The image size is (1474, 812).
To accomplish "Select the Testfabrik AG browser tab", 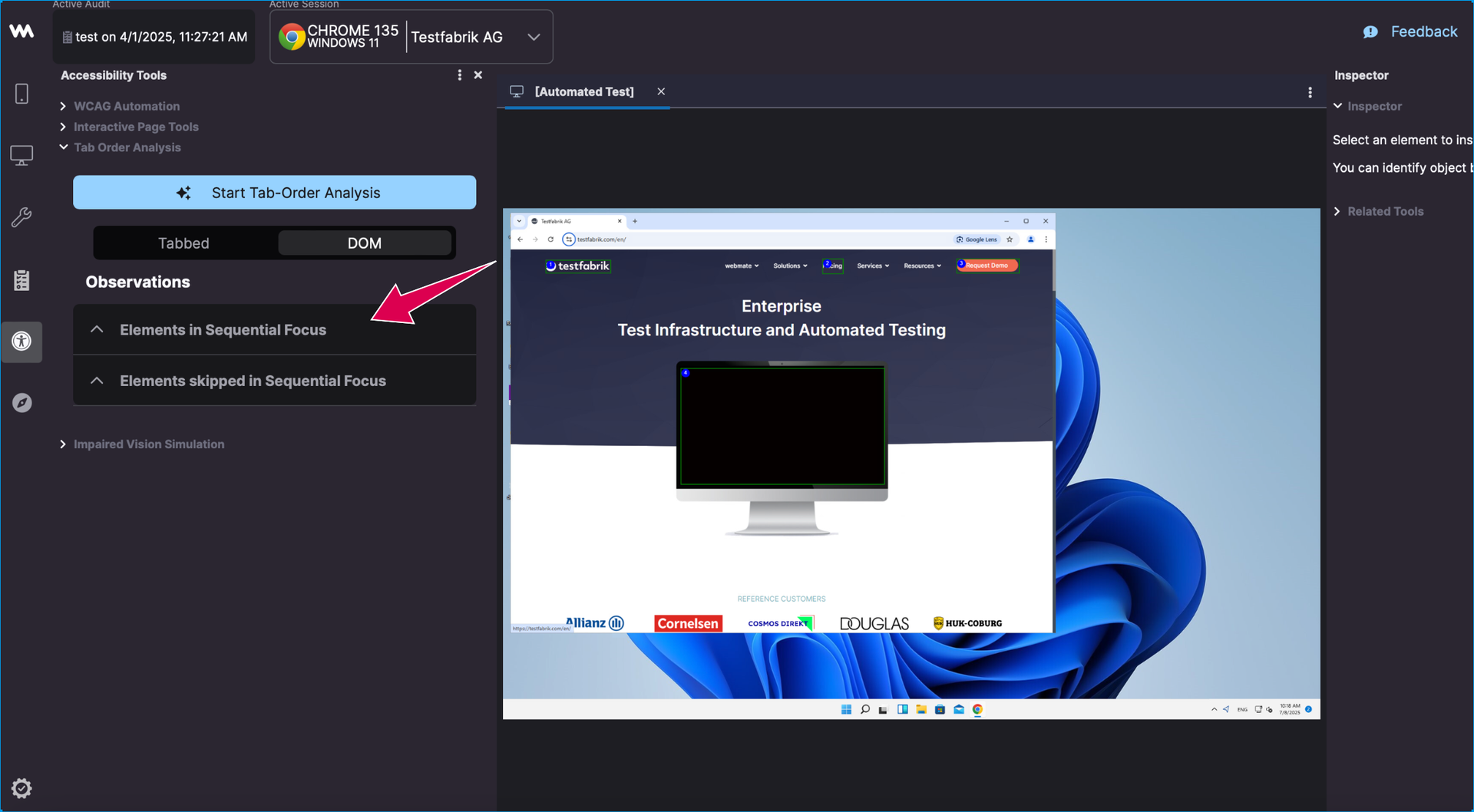I will [x=576, y=221].
